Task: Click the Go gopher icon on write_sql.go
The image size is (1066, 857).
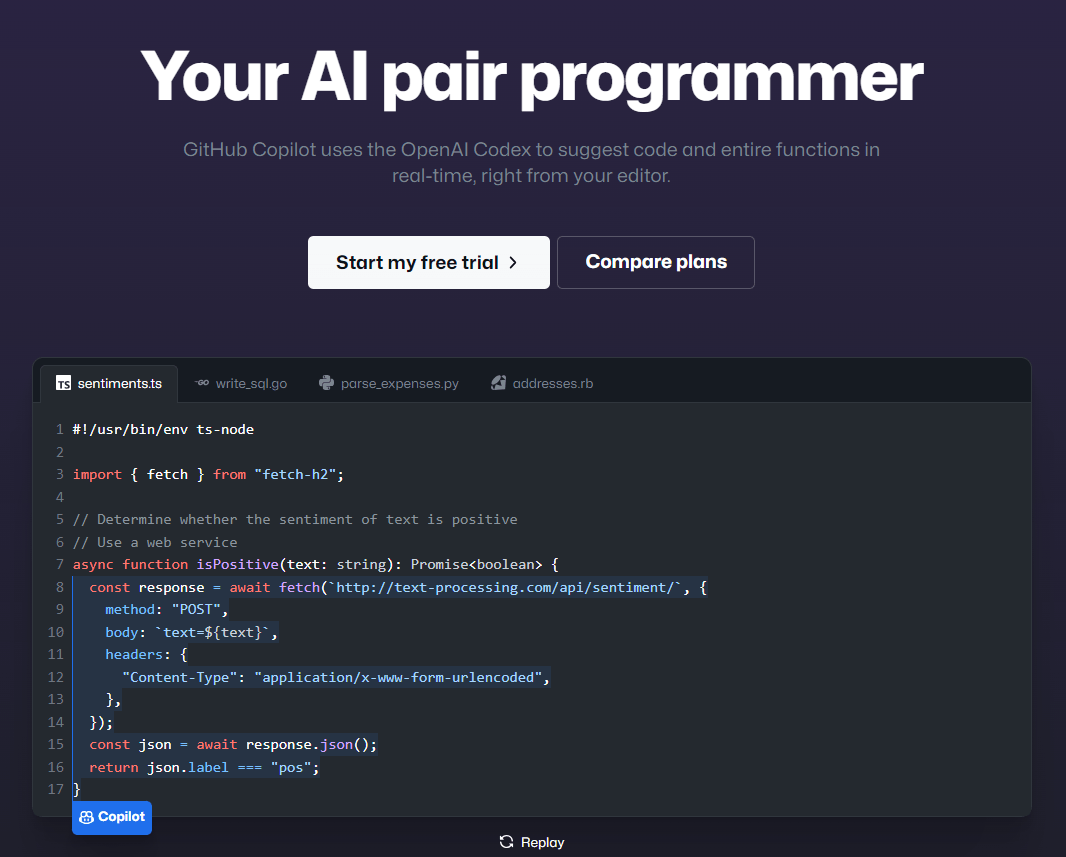Action: [x=202, y=383]
